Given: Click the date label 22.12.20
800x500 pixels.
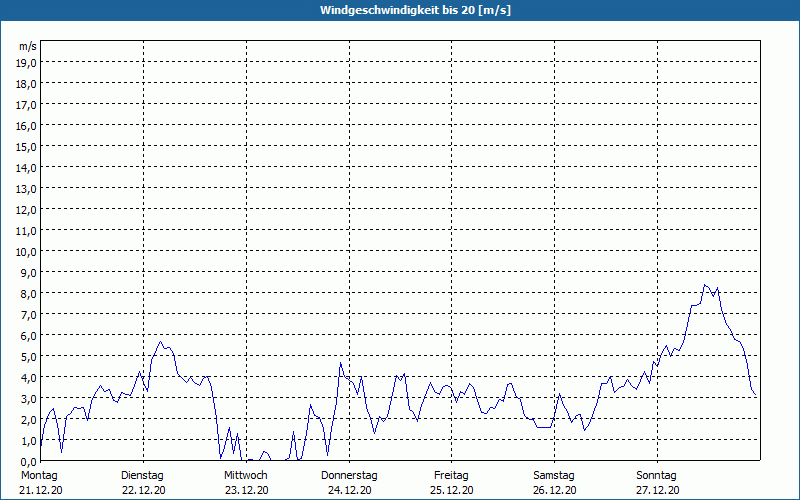Looking at the screenshot, I should (144, 490).
